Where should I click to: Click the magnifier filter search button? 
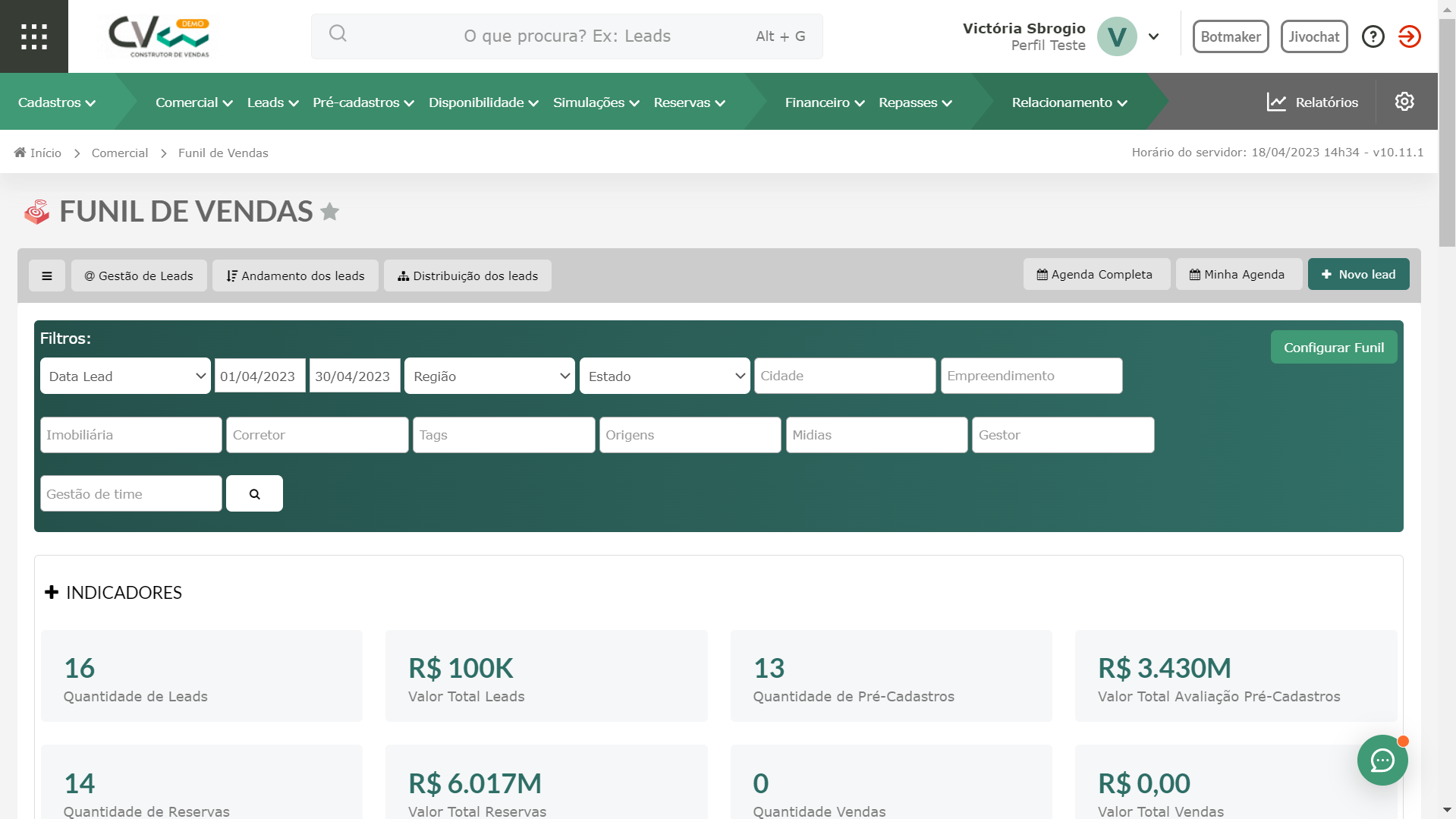(254, 494)
